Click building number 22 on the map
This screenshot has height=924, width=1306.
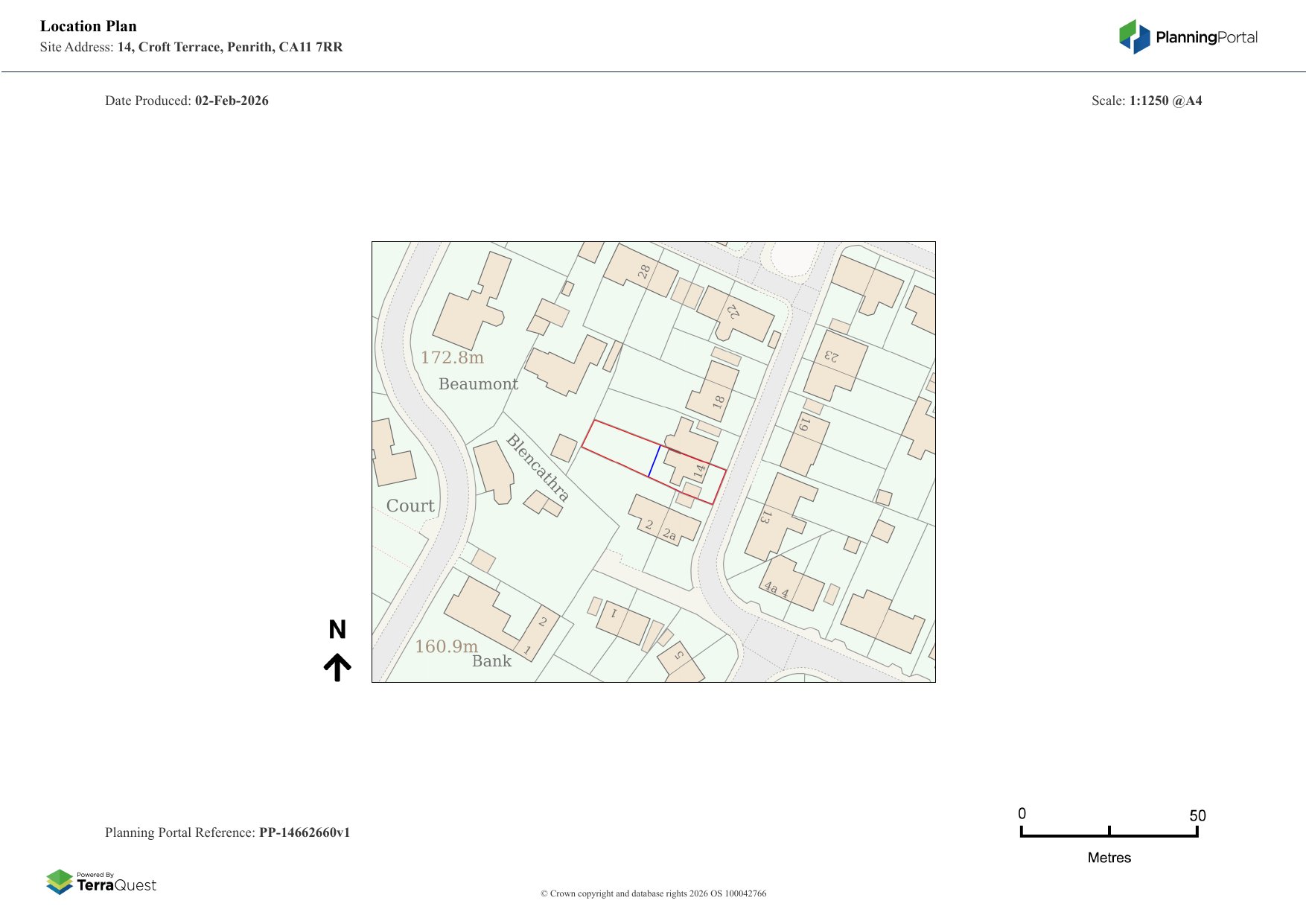point(733,311)
